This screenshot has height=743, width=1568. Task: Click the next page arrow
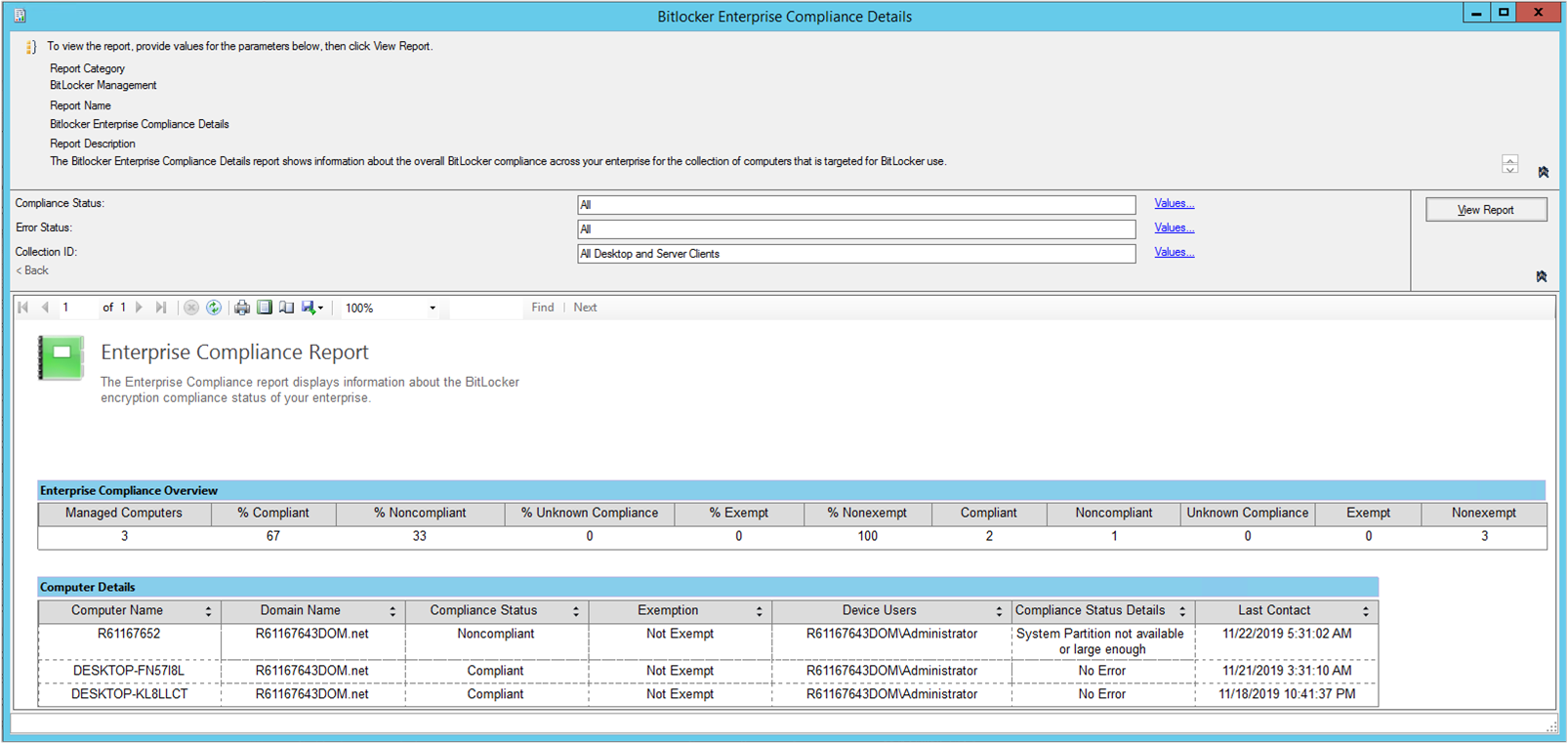140,308
